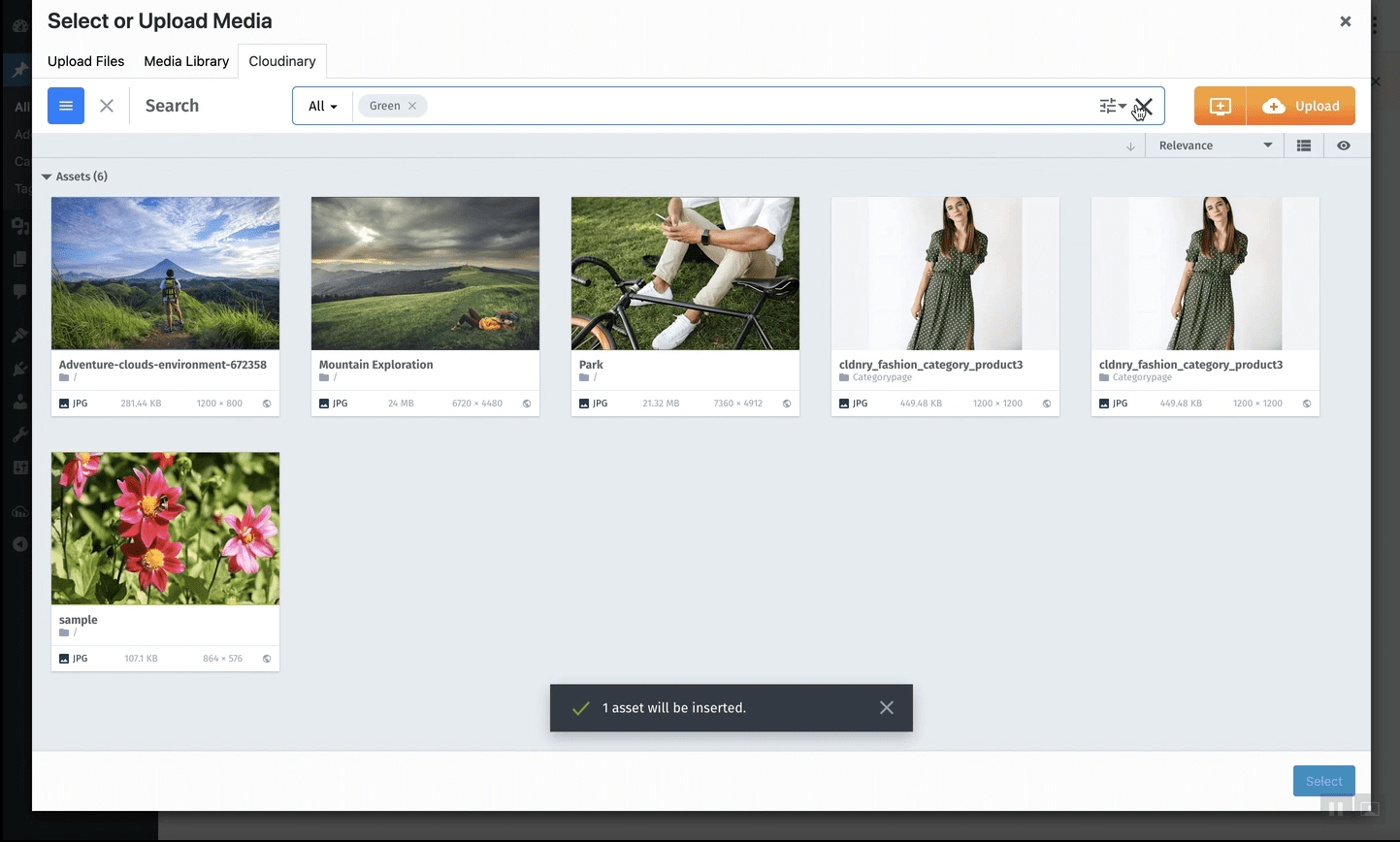The width and height of the screenshot is (1400, 842).
Task: Clear the search field with X icon
Action: click(1145, 106)
